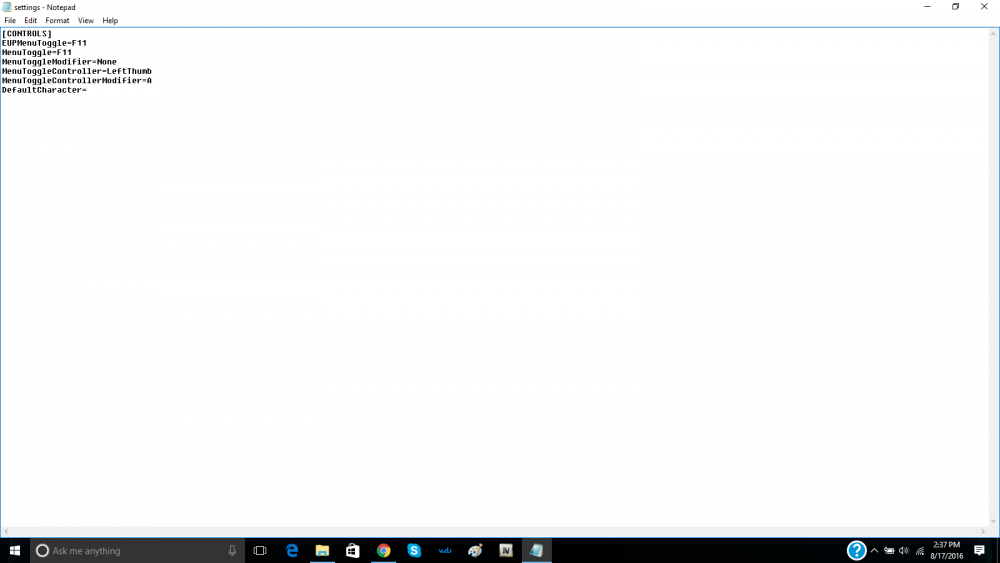Screen dimensions: 1000x563
Task: Click the Ask me anything search box
Action: click(x=137, y=550)
